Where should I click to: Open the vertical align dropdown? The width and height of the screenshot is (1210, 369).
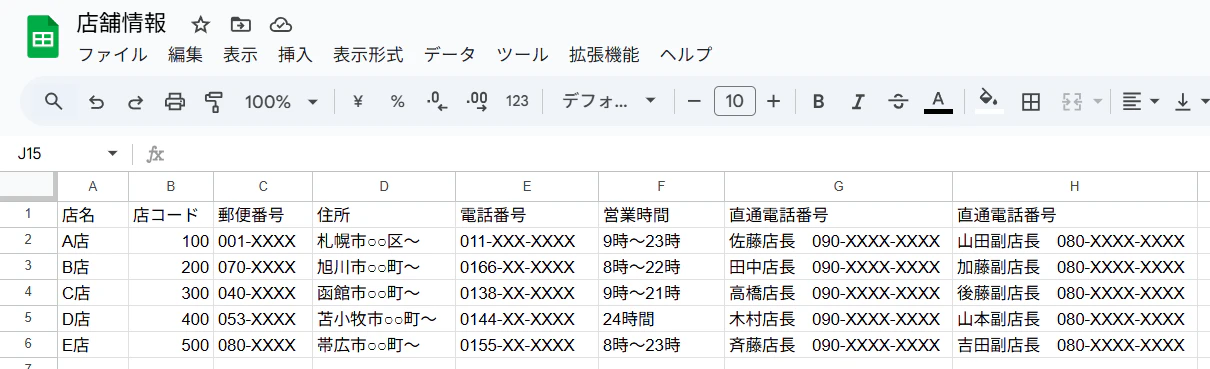[1192, 101]
